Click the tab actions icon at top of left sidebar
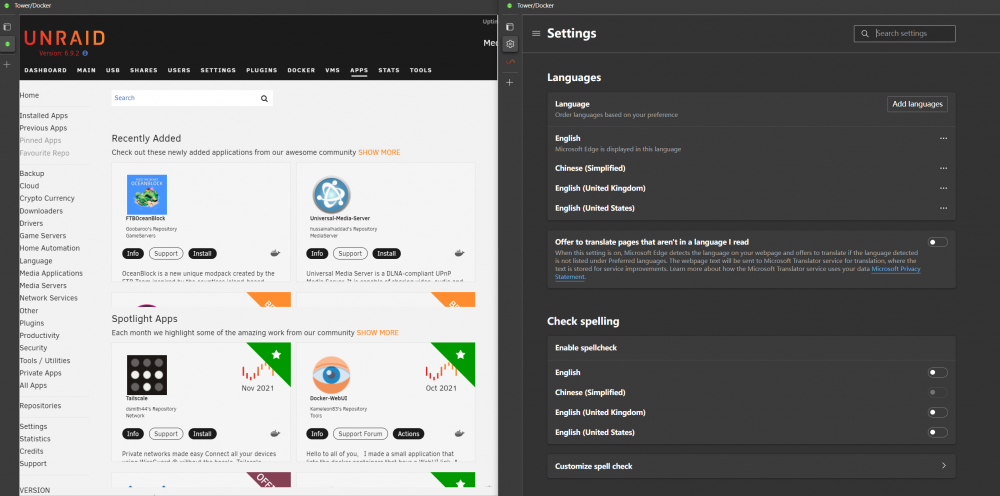This screenshot has width=1000, height=496. [7, 27]
